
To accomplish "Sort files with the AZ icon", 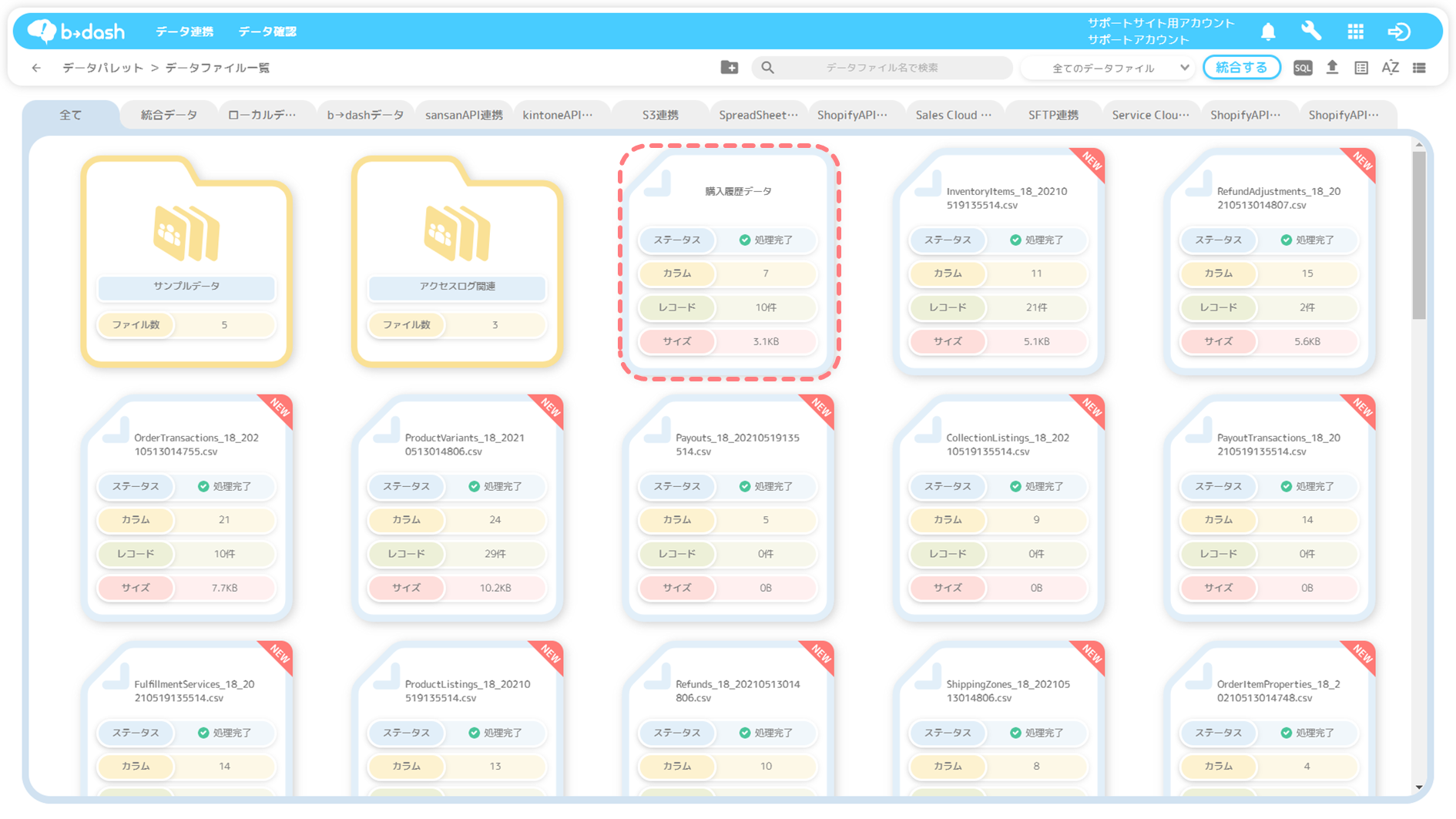I will pyautogui.click(x=1391, y=68).
